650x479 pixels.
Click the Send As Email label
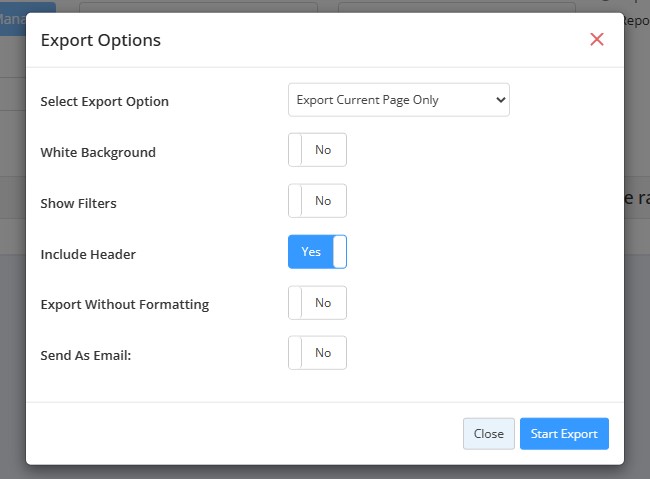(86, 355)
